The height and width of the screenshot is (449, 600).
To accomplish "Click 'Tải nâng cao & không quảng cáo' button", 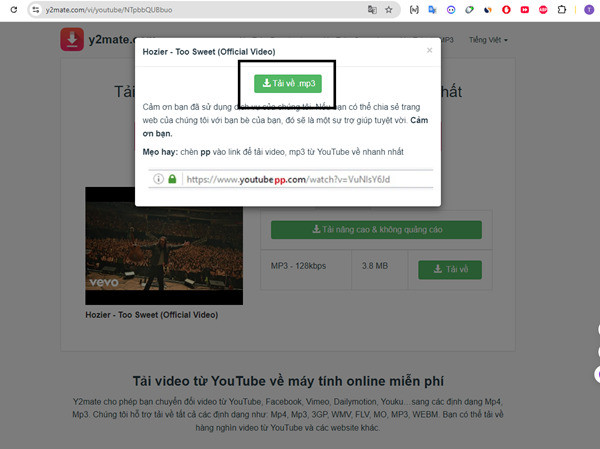I will tap(376, 230).
